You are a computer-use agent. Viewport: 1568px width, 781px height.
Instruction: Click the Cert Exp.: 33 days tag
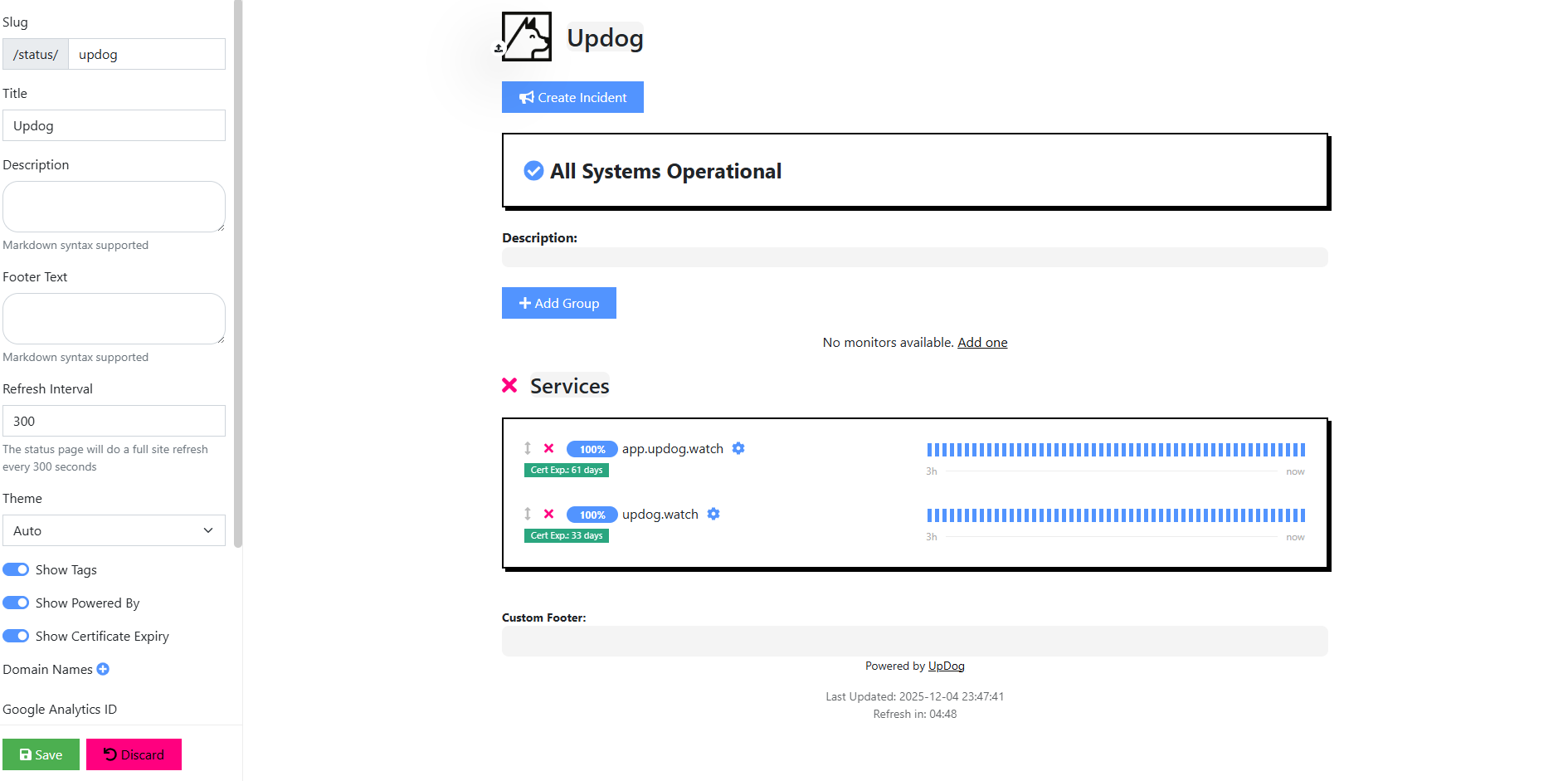coord(566,535)
